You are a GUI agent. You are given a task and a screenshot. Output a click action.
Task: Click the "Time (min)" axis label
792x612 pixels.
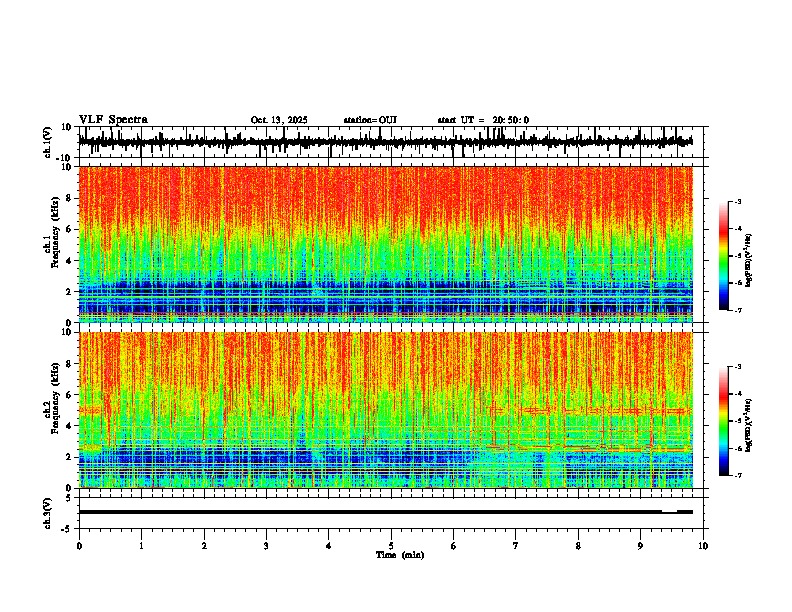coord(400,555)
